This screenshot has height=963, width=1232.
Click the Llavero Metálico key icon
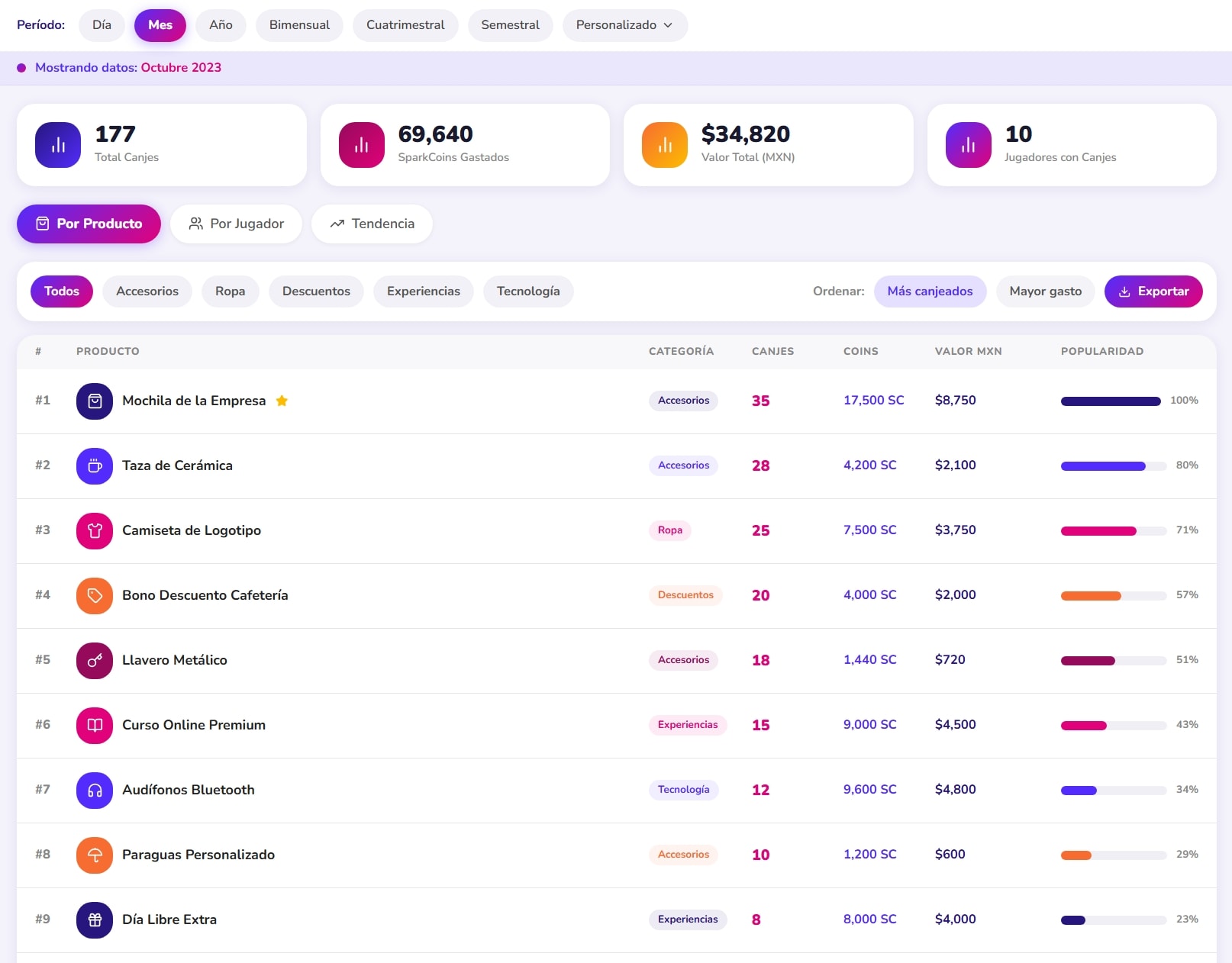tap(95, 661)
